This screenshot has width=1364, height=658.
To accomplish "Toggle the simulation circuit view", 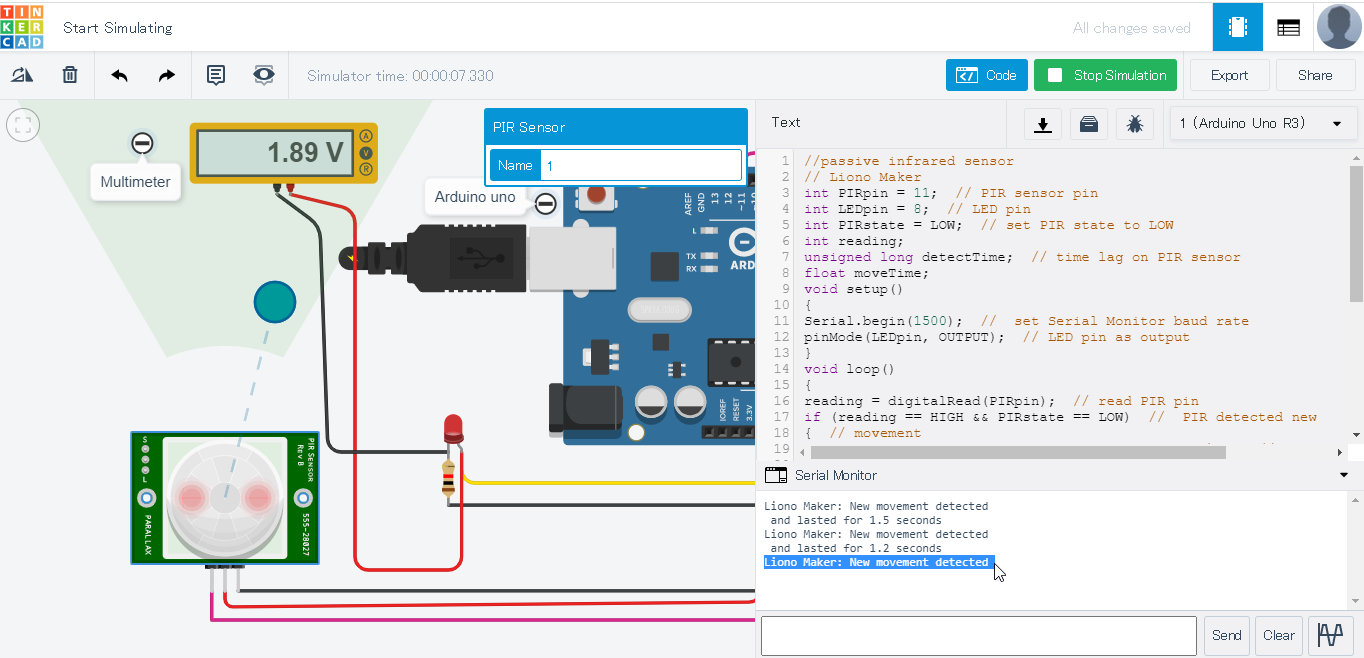I will tap(1237, 26).
